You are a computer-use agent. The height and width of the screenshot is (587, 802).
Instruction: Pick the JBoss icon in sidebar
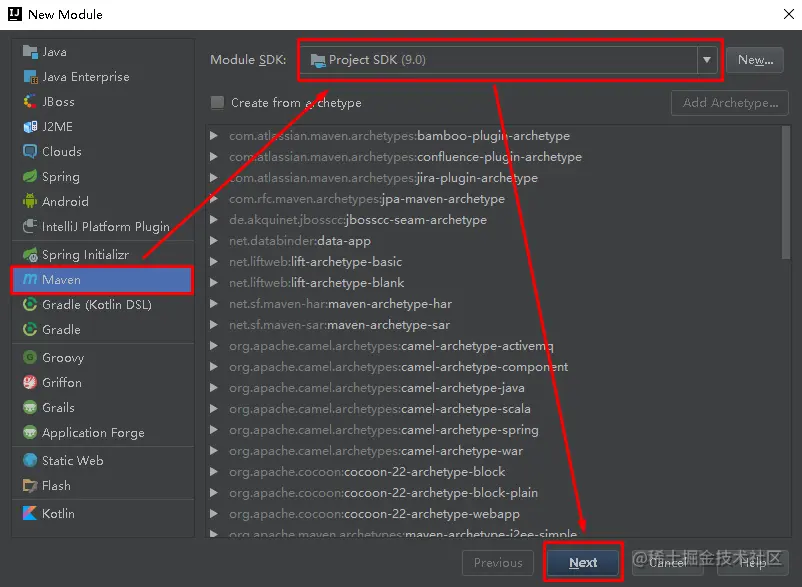pos(30,102)
